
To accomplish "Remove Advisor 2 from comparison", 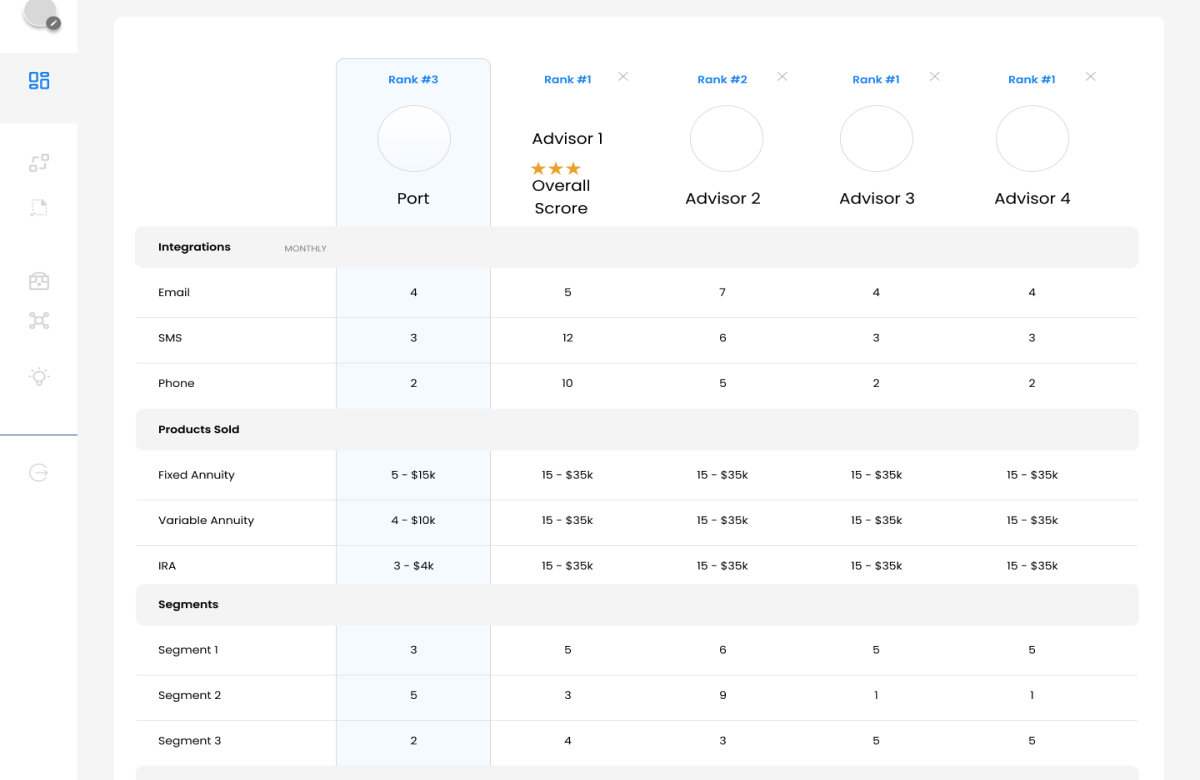I will (x=782, y=77).
